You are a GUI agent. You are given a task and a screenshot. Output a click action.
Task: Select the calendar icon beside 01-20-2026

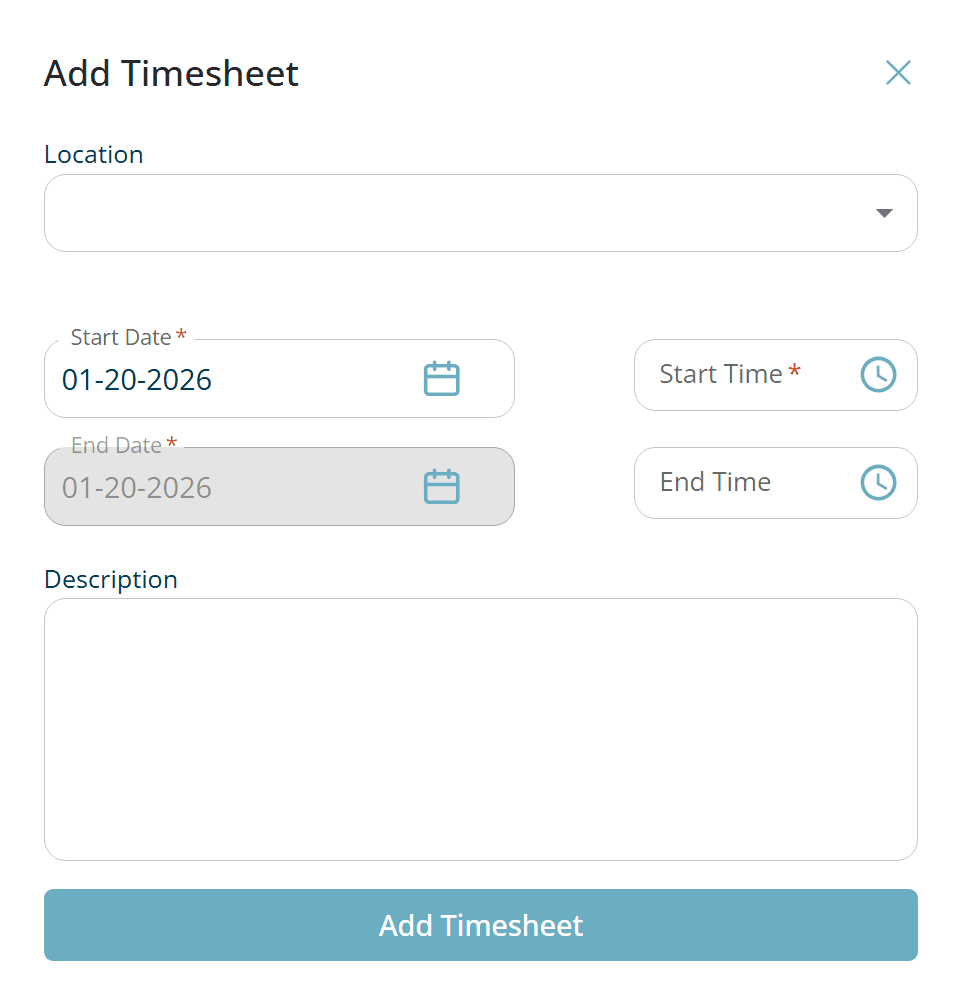[443, 378]
